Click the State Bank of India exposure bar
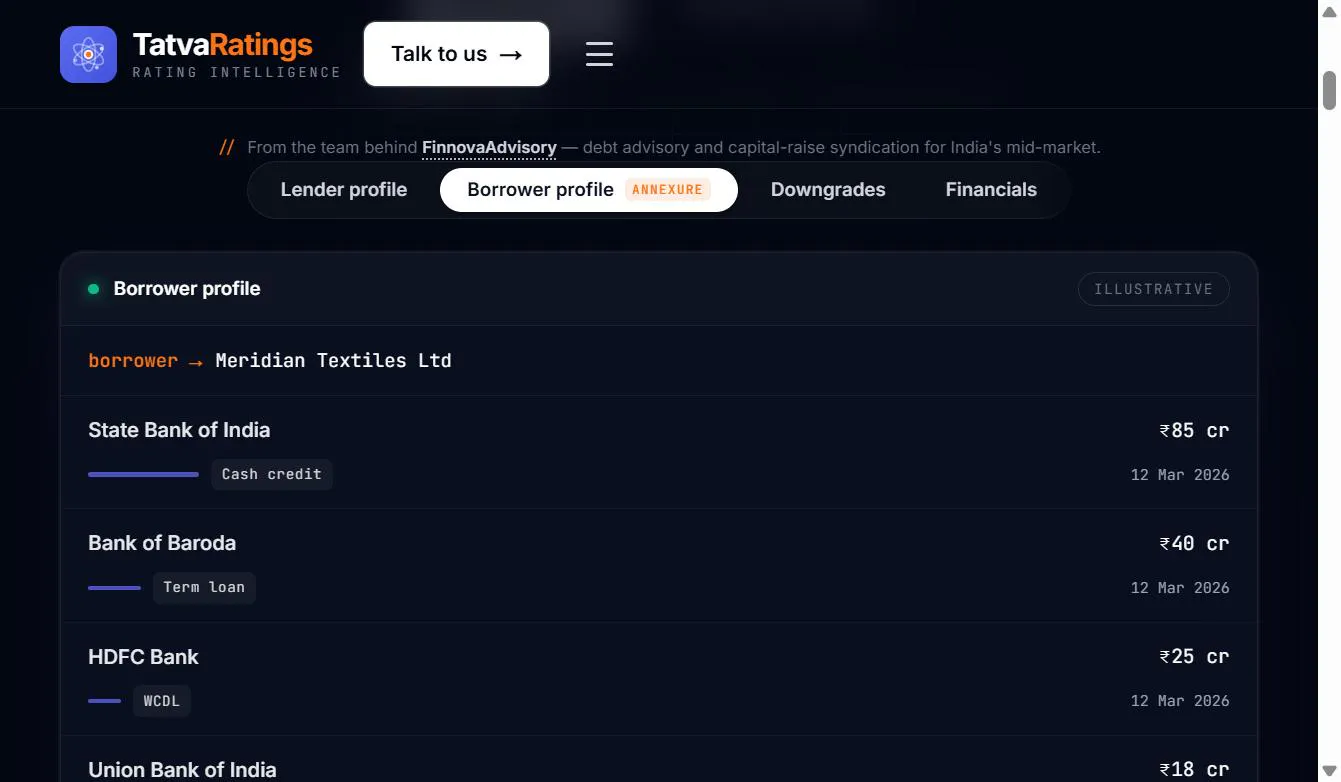The image size is (1341, 782). pos(143,474)
